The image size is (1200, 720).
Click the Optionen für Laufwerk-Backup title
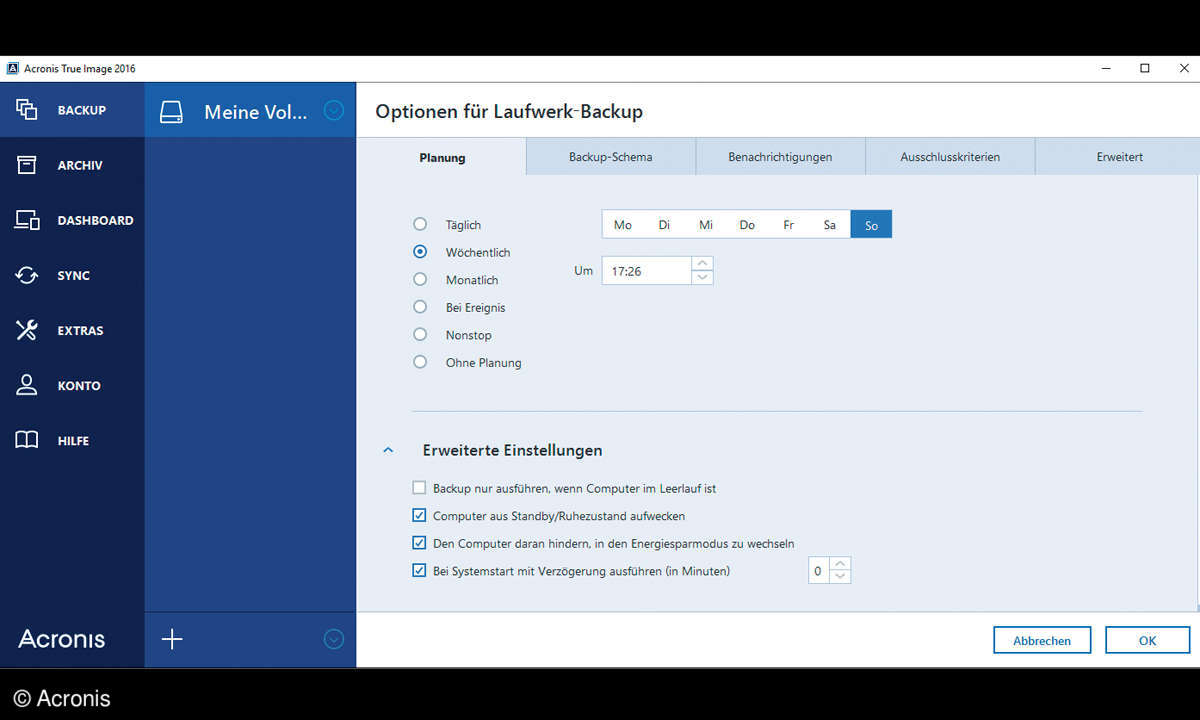[x=509, y=111]
